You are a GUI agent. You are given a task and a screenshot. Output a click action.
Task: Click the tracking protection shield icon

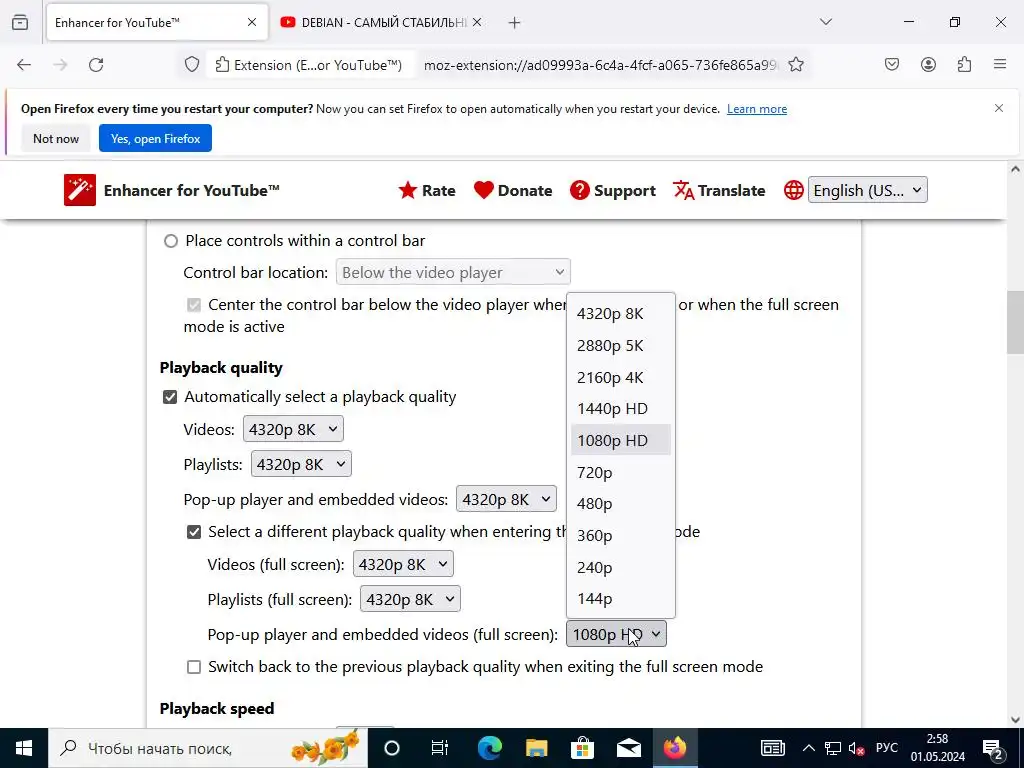[x=191, y=65]
